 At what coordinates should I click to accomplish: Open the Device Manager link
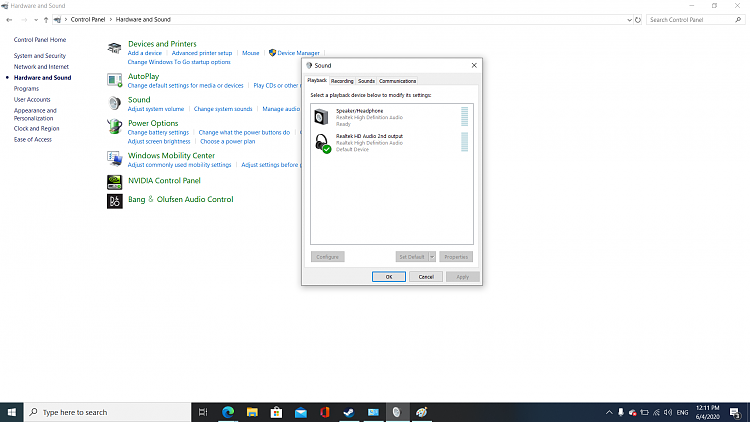click(x=298, y=53)
